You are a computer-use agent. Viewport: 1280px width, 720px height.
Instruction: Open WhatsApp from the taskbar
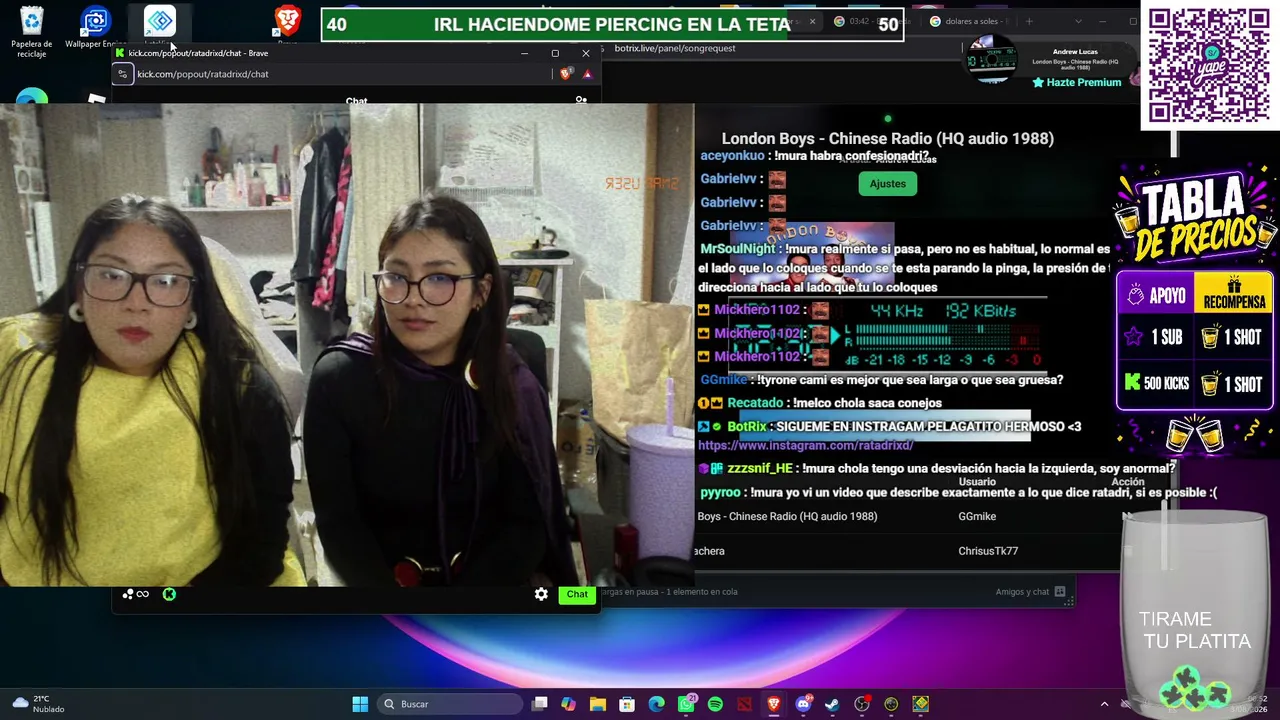686,704
